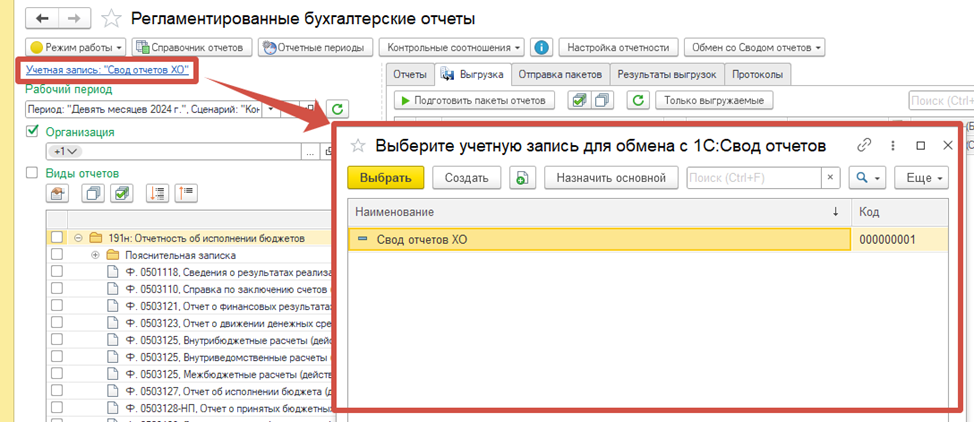Tick checkbox for Ф. 0503123 row
The height and width of the screenshot is (422, 974).
pyautogui.click(x=57, y=323)
